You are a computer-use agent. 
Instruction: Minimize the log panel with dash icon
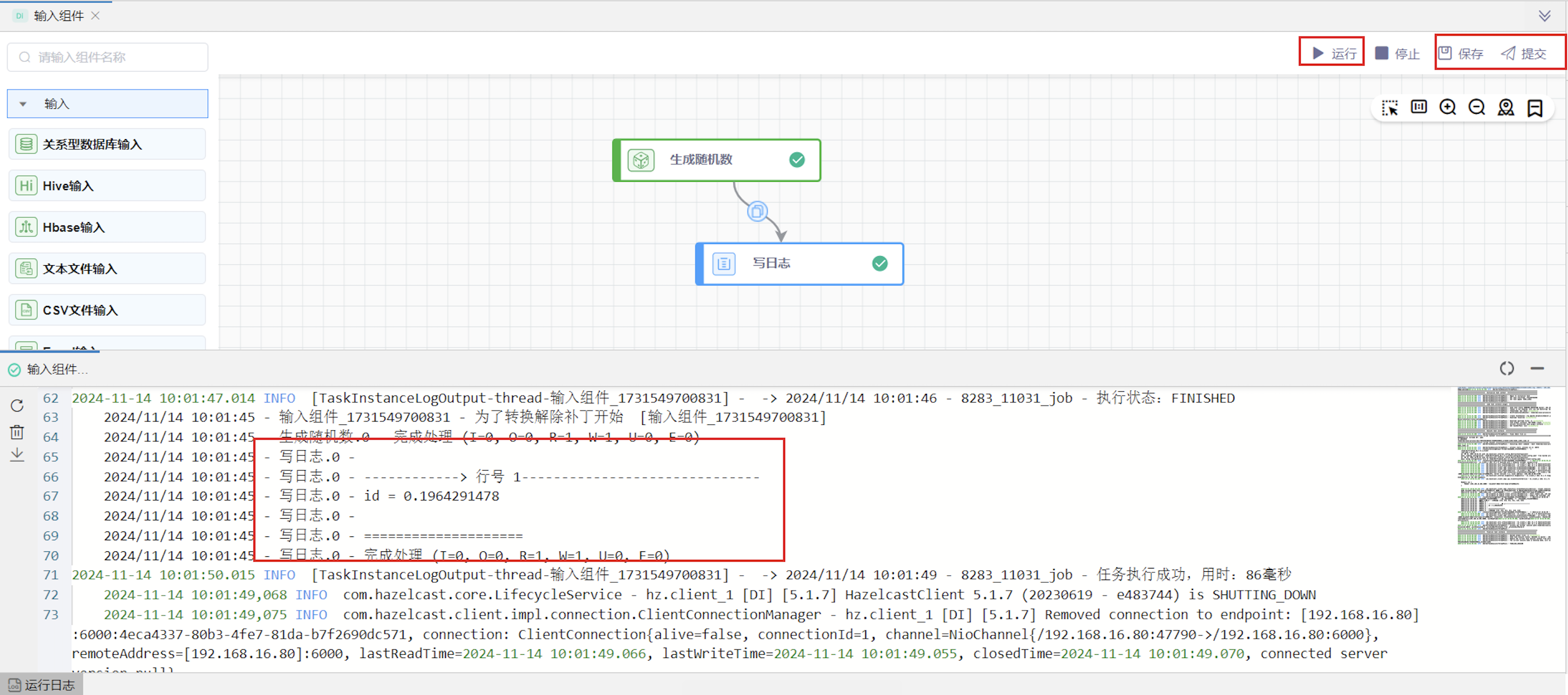(x=1537, y=368)
